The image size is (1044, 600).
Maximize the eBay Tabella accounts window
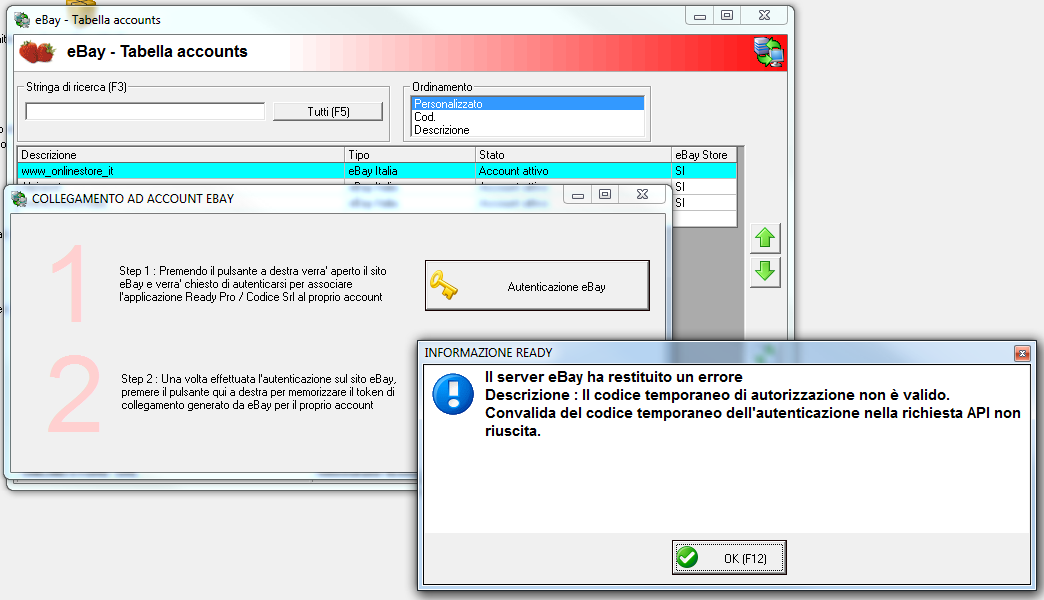tap(727, 15)
